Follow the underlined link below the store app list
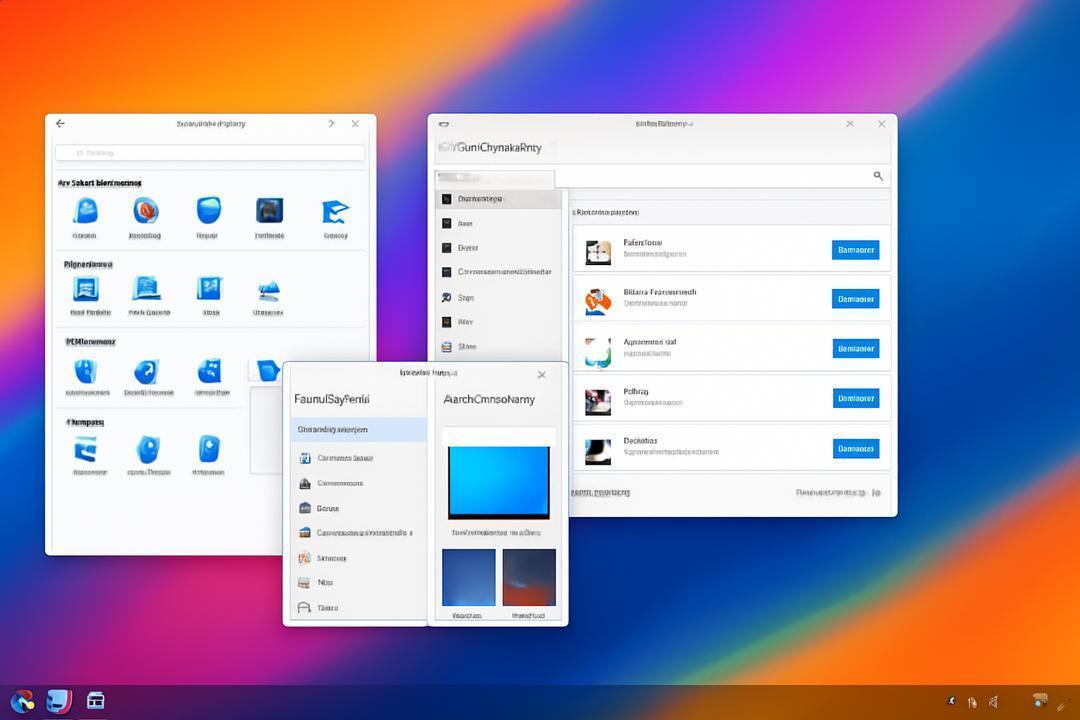 [601, 493]
